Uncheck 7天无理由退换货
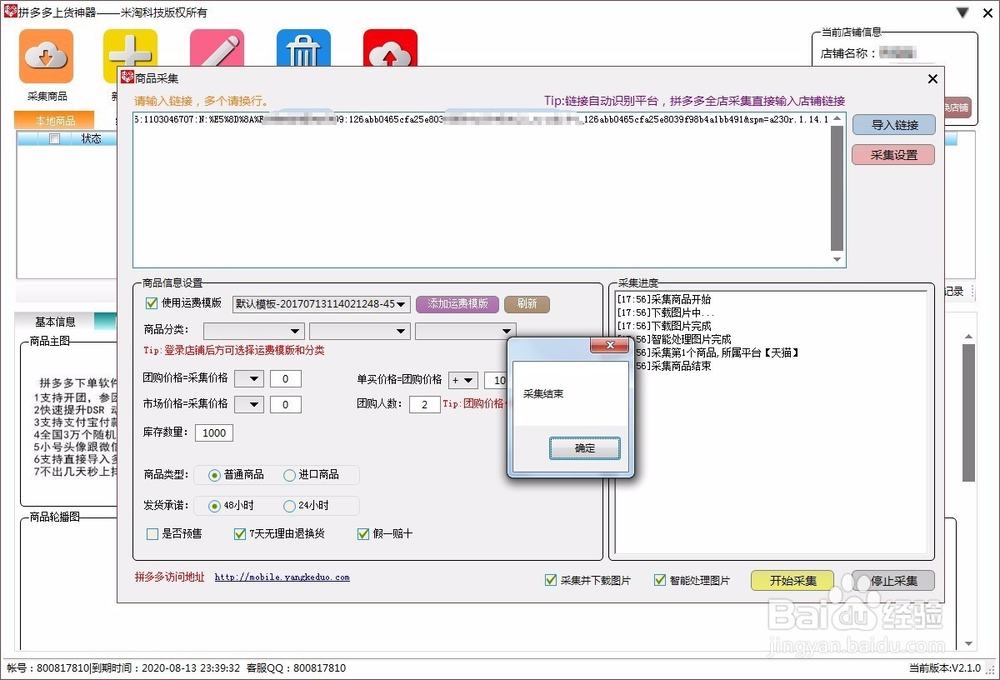This screenshot has width=1000, height=680. (x=240, y=534)
